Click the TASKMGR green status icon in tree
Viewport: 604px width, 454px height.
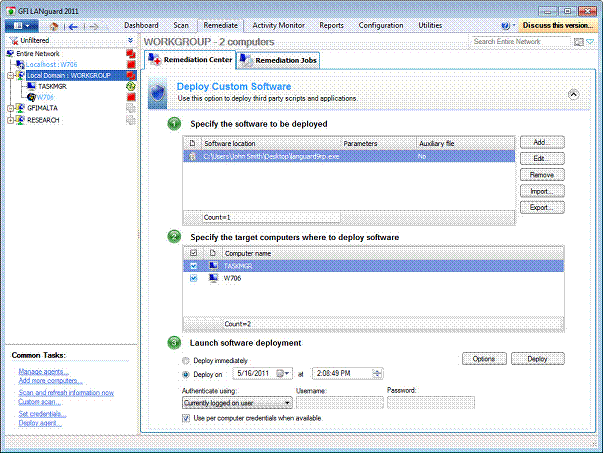coord(131,86)
